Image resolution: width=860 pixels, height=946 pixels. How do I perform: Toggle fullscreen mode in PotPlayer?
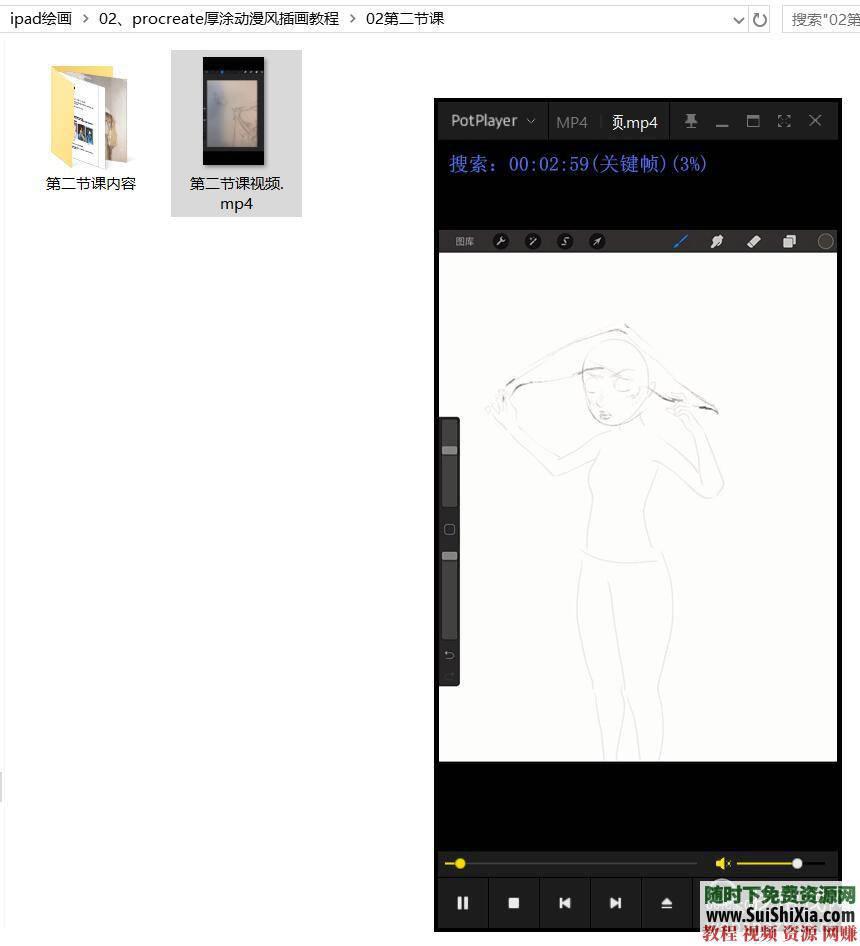pos(784,121)
